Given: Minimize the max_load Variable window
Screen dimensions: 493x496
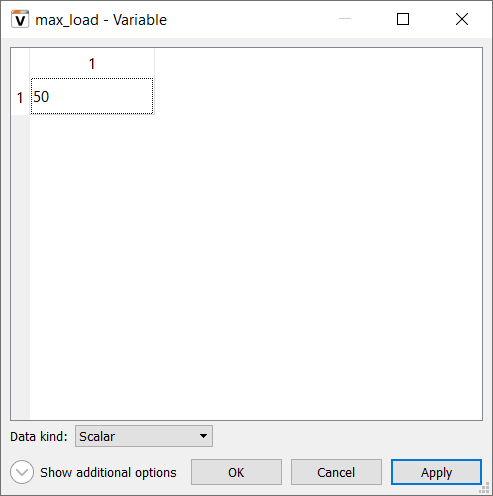Looking at the screenshot, I should [x=345, y=19].
